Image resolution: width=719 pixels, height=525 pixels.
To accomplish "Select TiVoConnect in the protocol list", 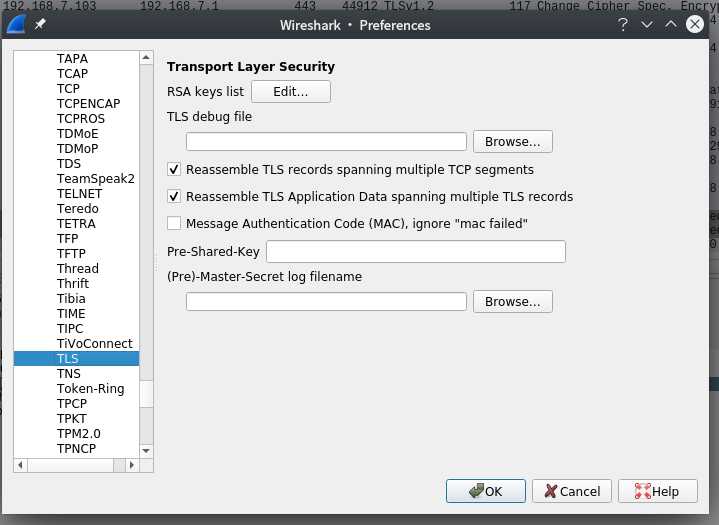I will point(94,344).
